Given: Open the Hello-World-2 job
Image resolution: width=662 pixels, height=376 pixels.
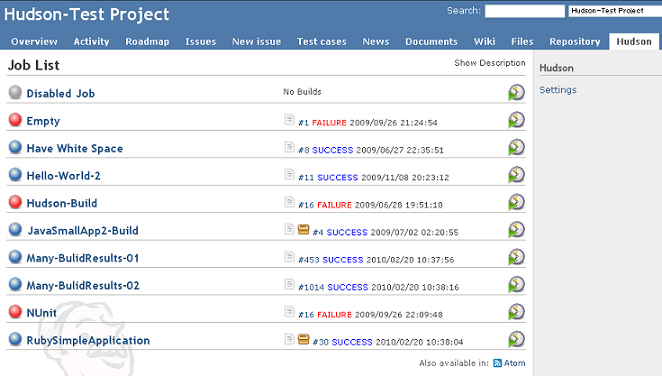Looking at the screenshot, I should click(63, 176).
